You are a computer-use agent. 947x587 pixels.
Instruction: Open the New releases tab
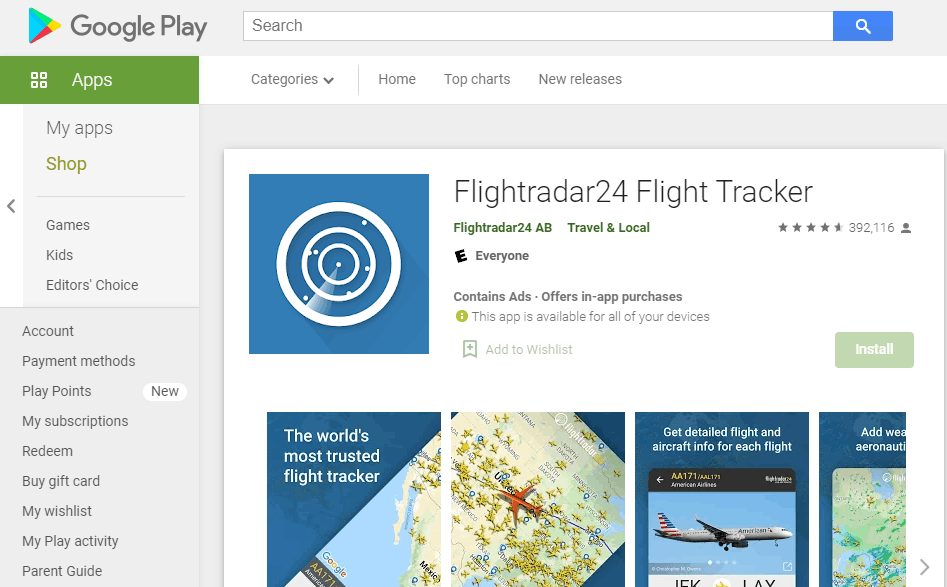[x=580, y=79]
